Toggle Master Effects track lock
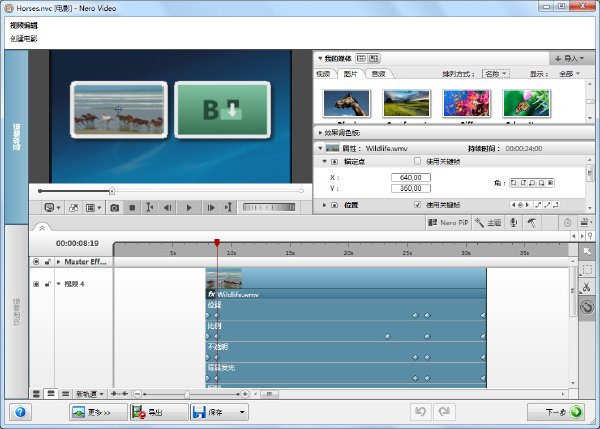This screenshot has width=600, height=429. [47, 262]
